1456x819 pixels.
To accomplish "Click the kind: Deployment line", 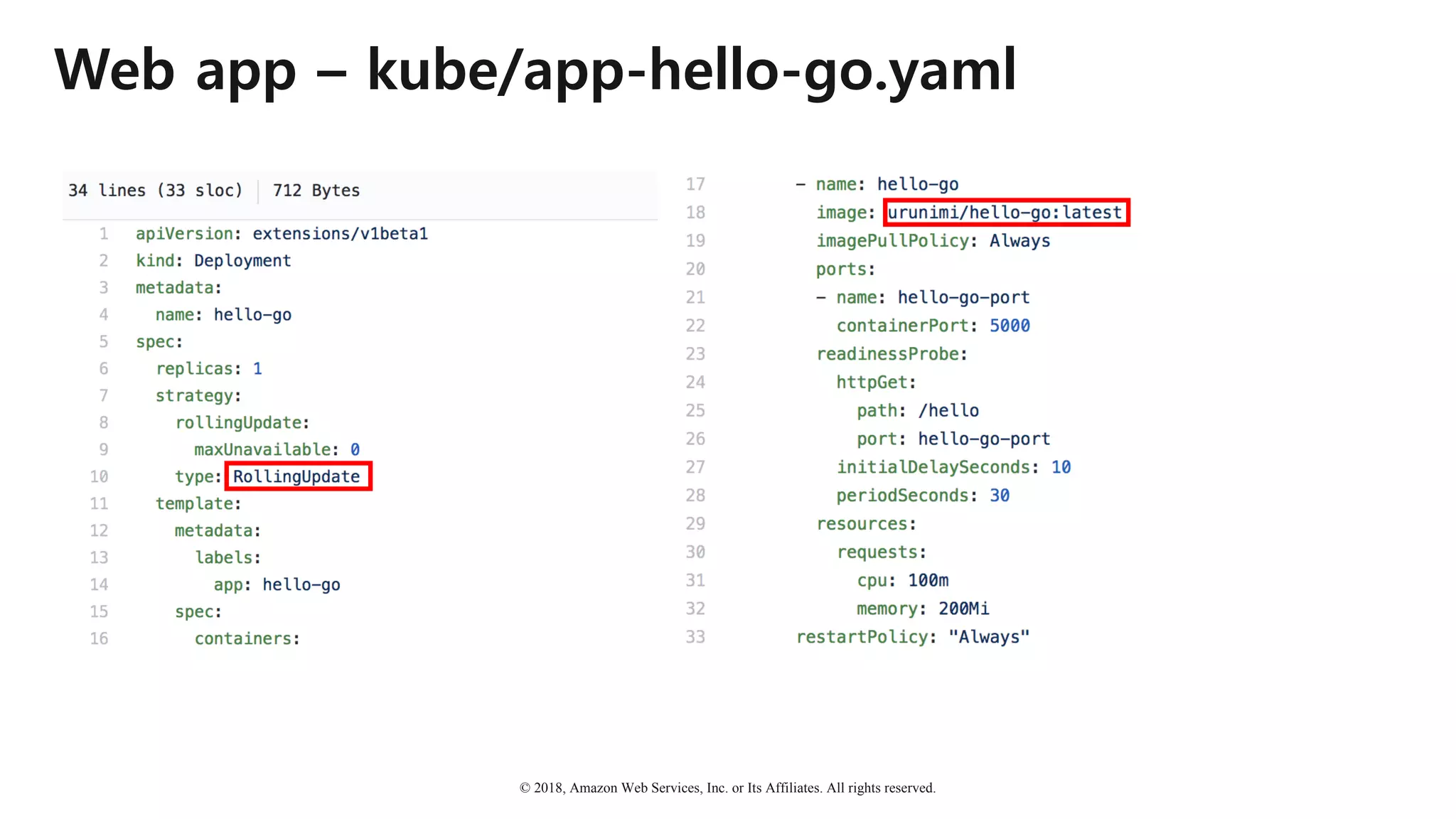I will (213, 261).
